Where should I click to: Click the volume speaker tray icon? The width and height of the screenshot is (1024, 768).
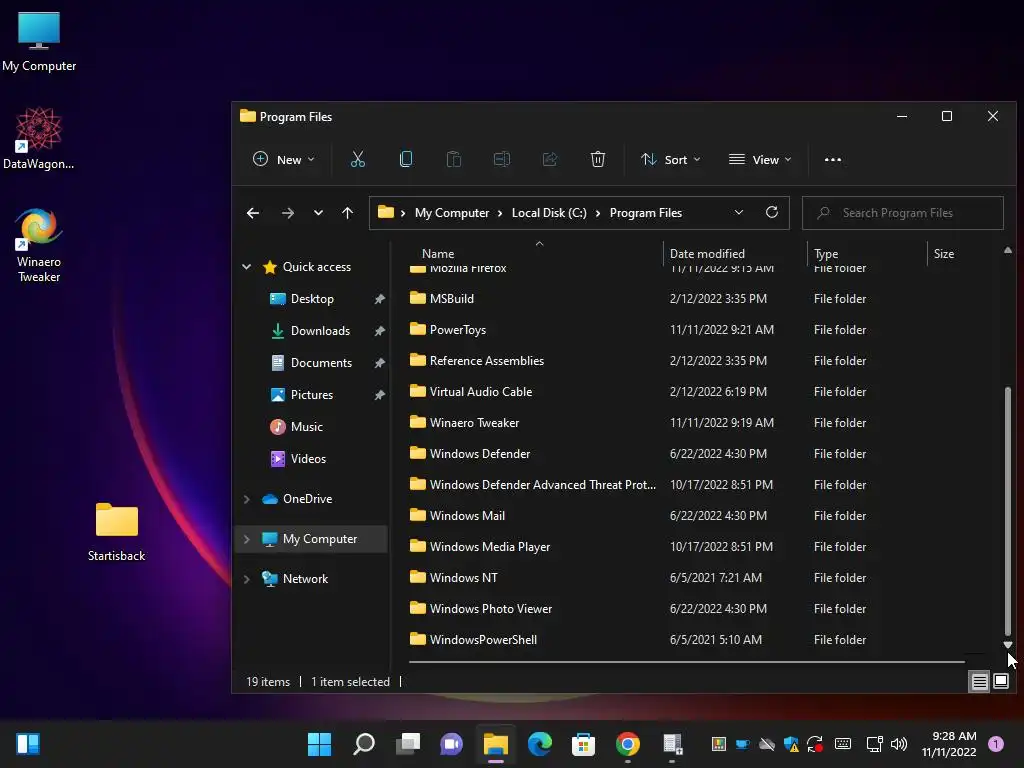[x=899, y=744]
